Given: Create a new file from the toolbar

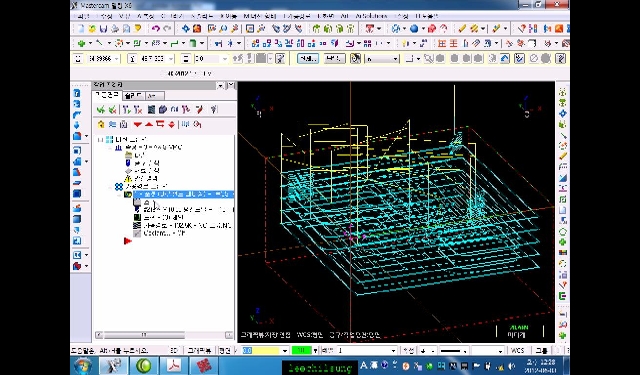Looking at the screenshot, I should [x=81, y=29].
